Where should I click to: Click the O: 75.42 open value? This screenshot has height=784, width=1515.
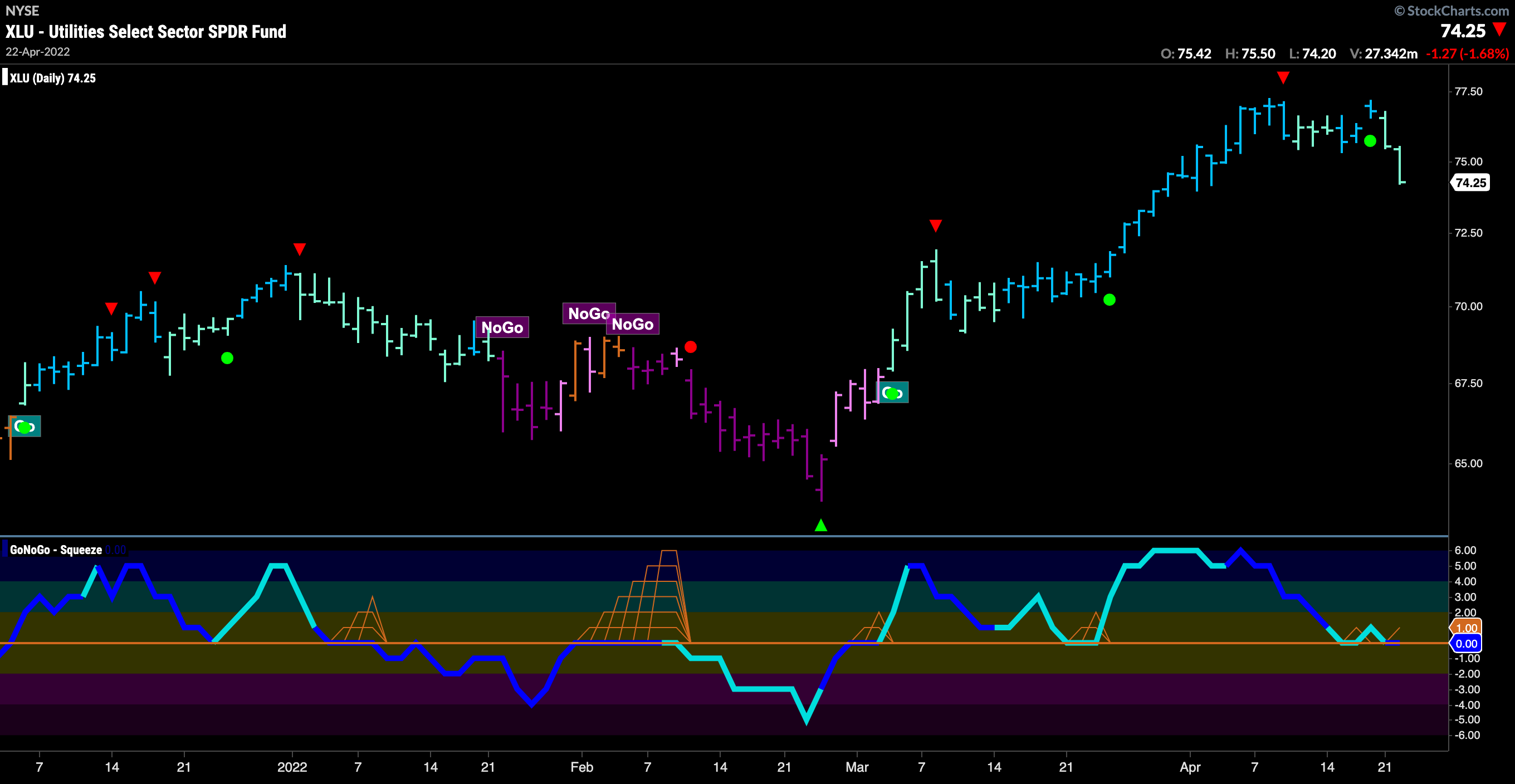pyautogui.click(x=1186, y=53)
